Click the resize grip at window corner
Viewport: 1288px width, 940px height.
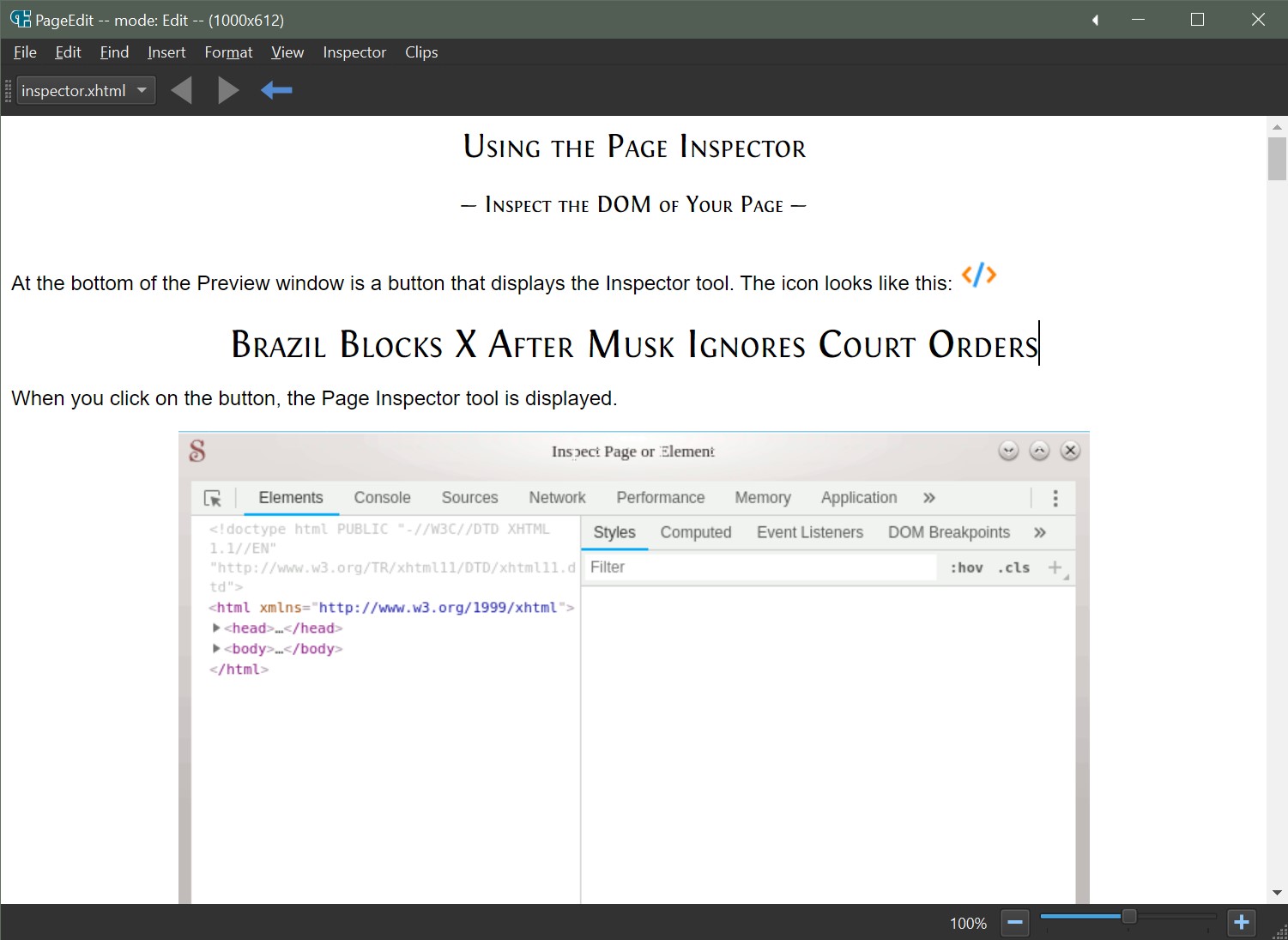pos(1279,931)
